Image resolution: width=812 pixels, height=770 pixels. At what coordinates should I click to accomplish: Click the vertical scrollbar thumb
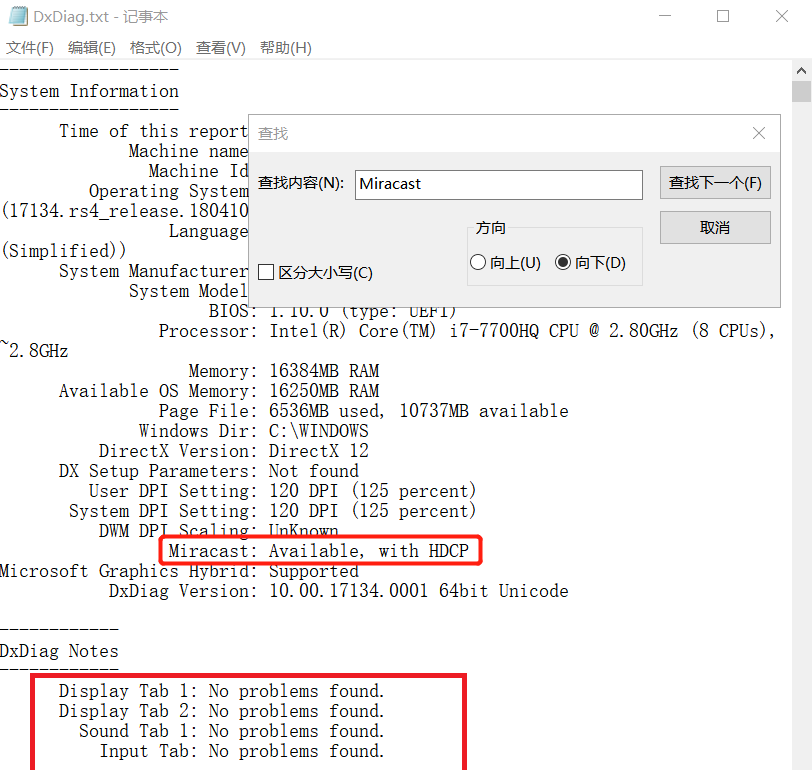click(x=801, y=92)
